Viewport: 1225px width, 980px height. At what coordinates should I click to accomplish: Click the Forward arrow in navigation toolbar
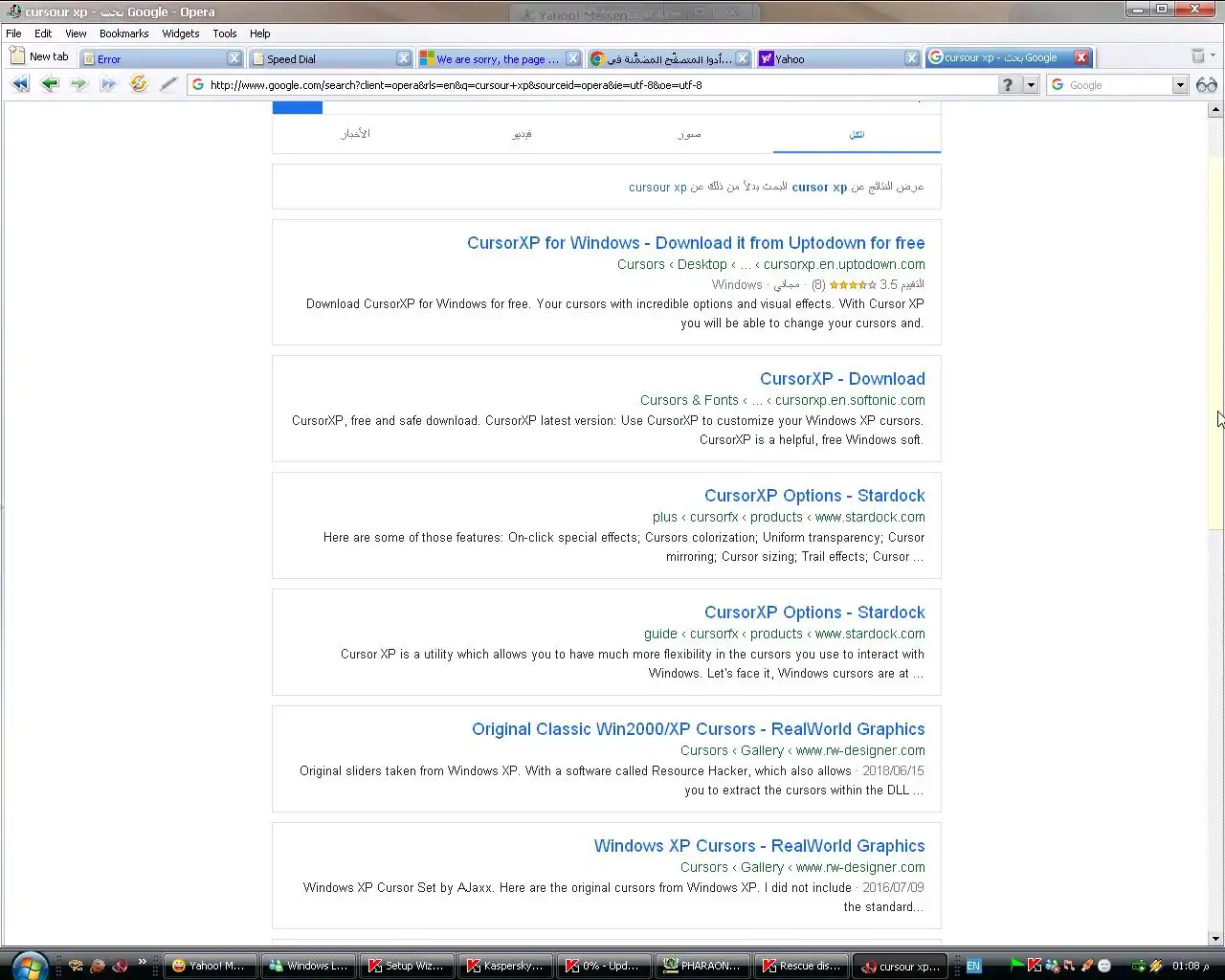point(78,84)
